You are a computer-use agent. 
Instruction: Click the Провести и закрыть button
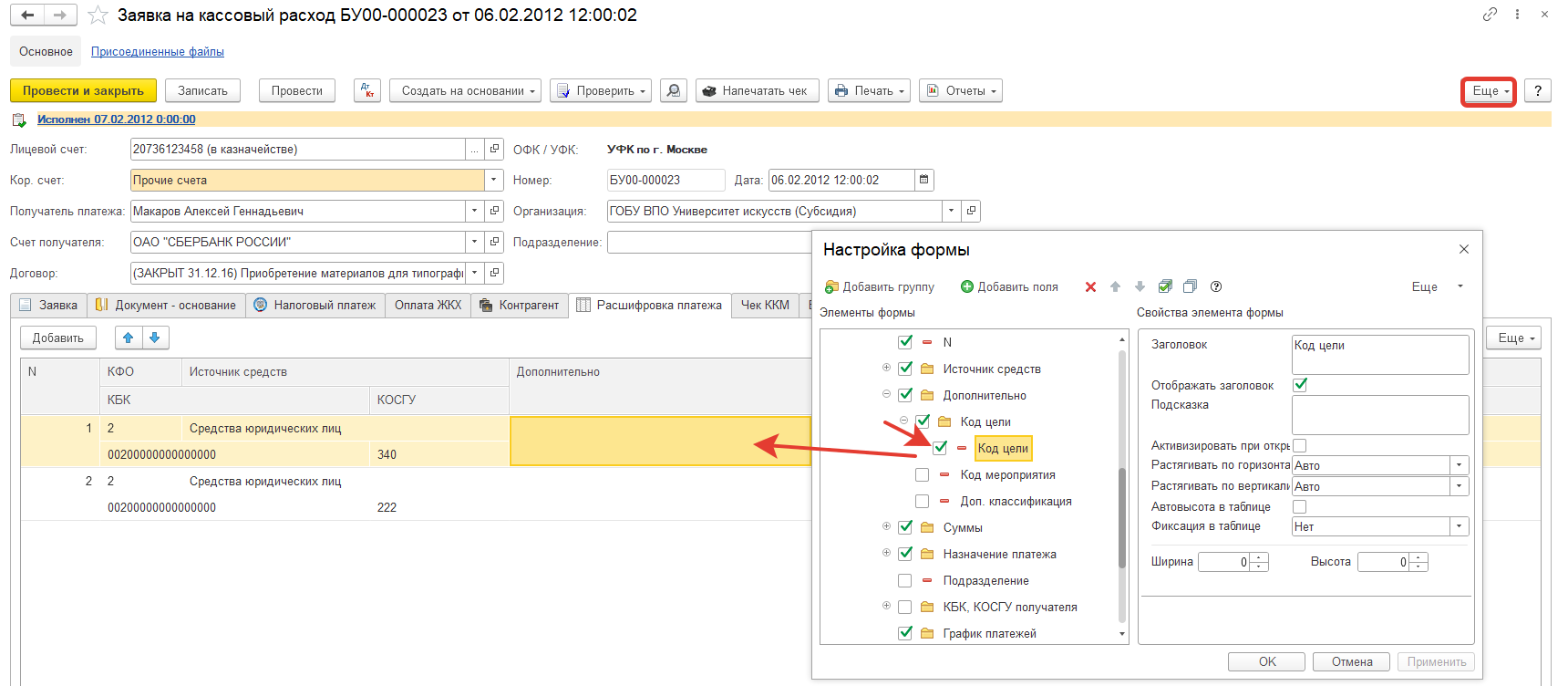click(x=83, y=90)
